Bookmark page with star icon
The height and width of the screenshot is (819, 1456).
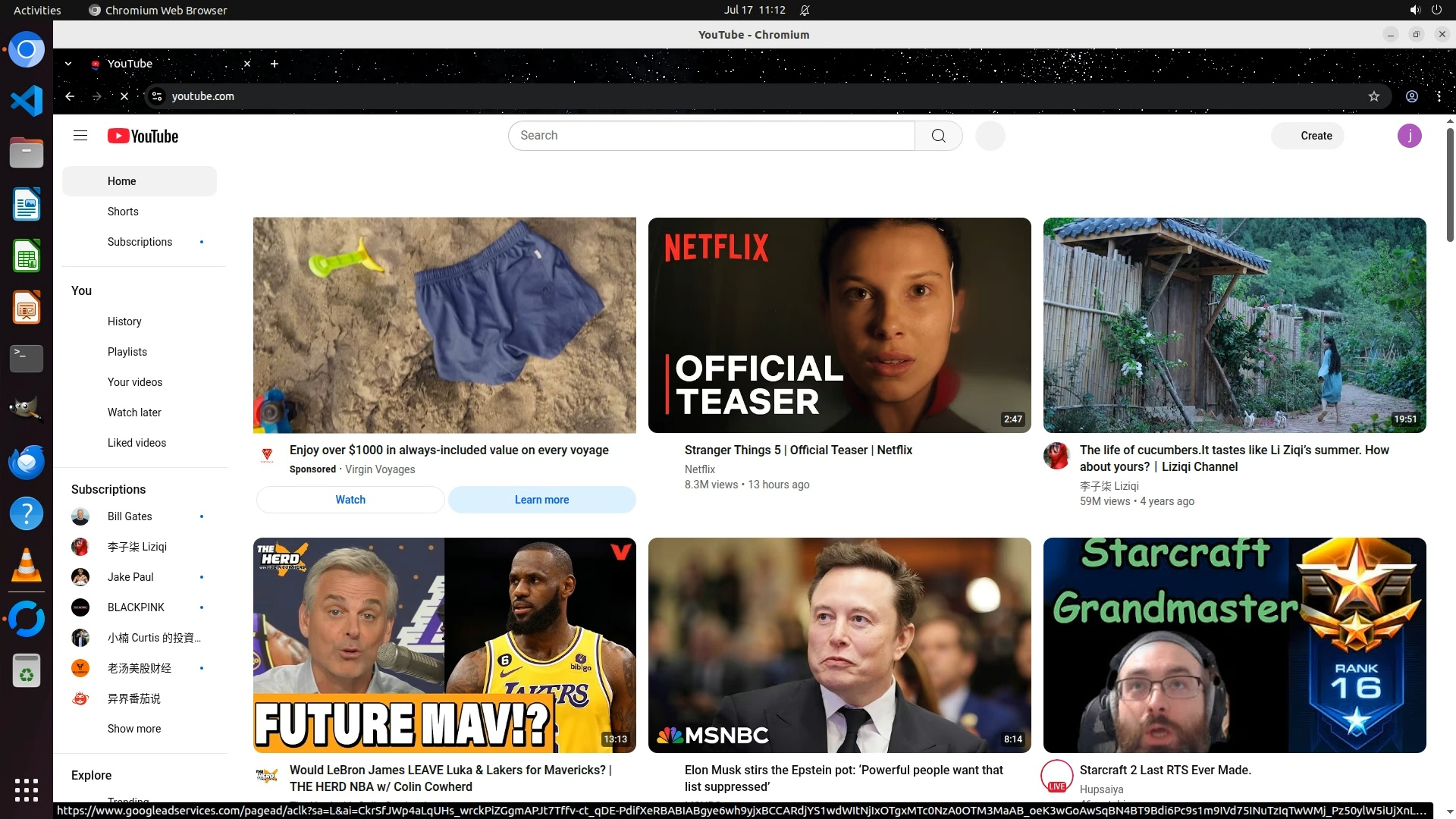[1373, 96]
